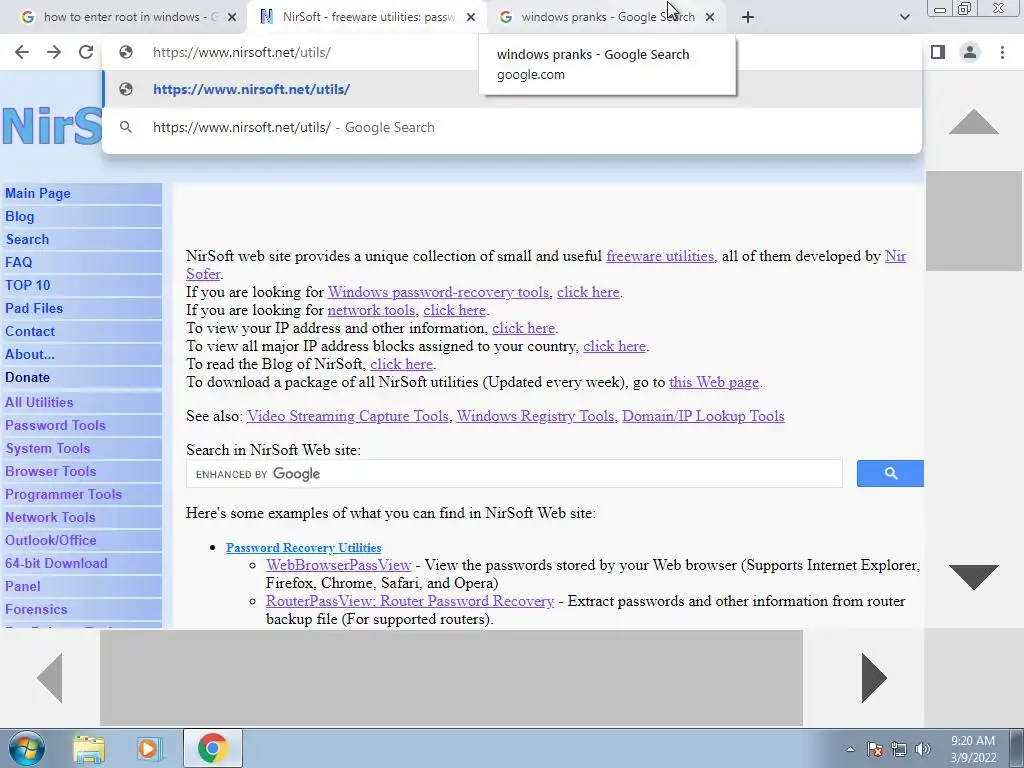Open Network Tools in sidebar
The image size is (1024, 768).
[x=50, y=517]
